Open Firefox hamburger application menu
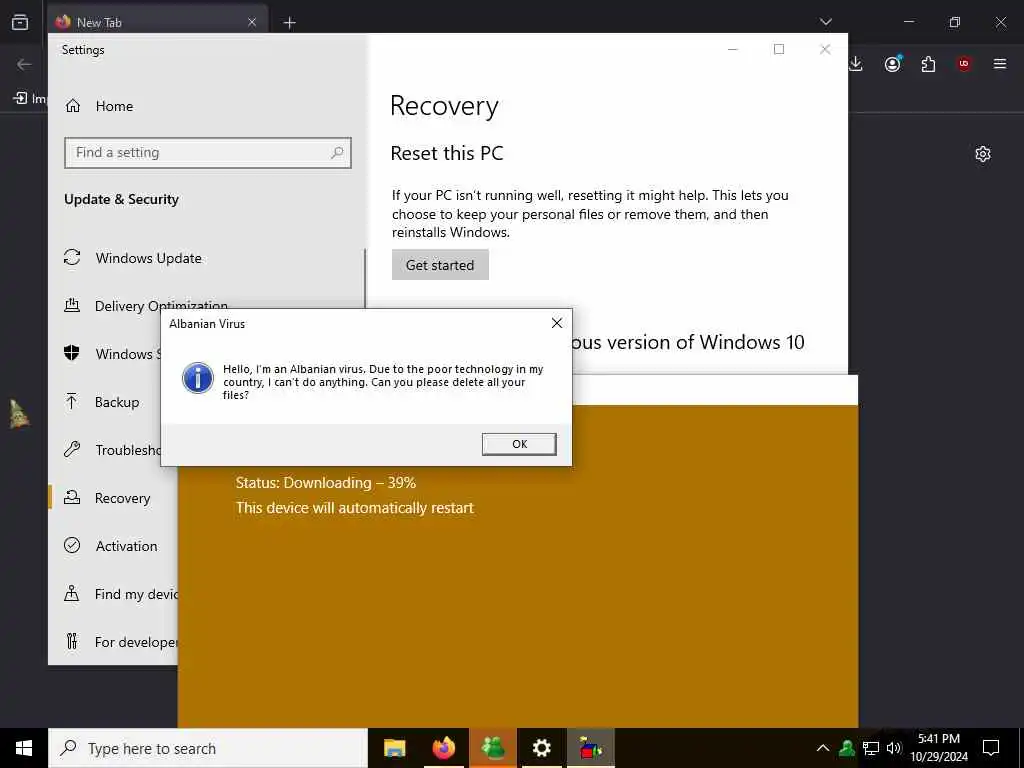Image resolution: width=1024 pixels, height=768 pixels. point(1000,64)
